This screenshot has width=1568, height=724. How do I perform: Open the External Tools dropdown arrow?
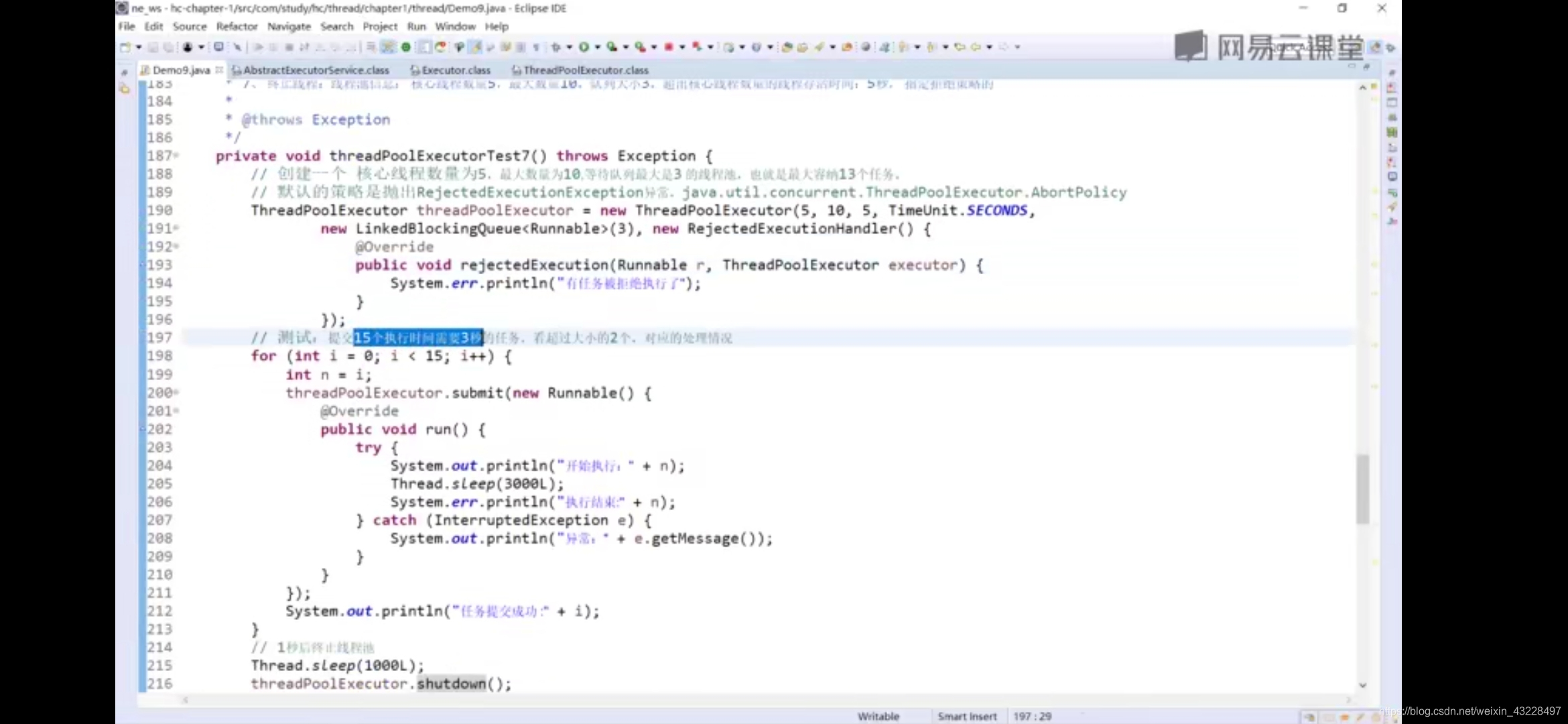click(654, 47)
